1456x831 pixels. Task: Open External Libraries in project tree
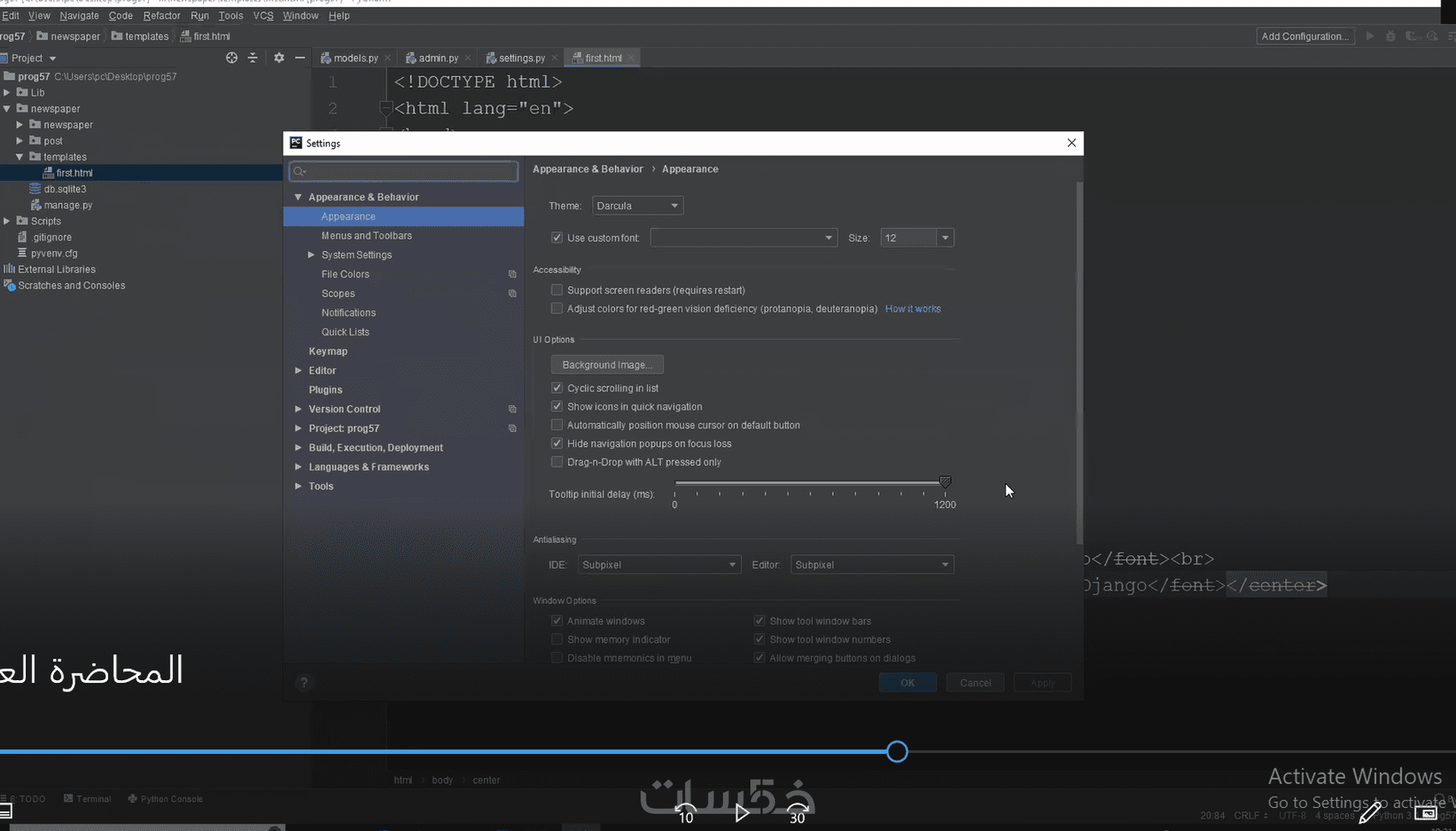(x=57, y=270)
